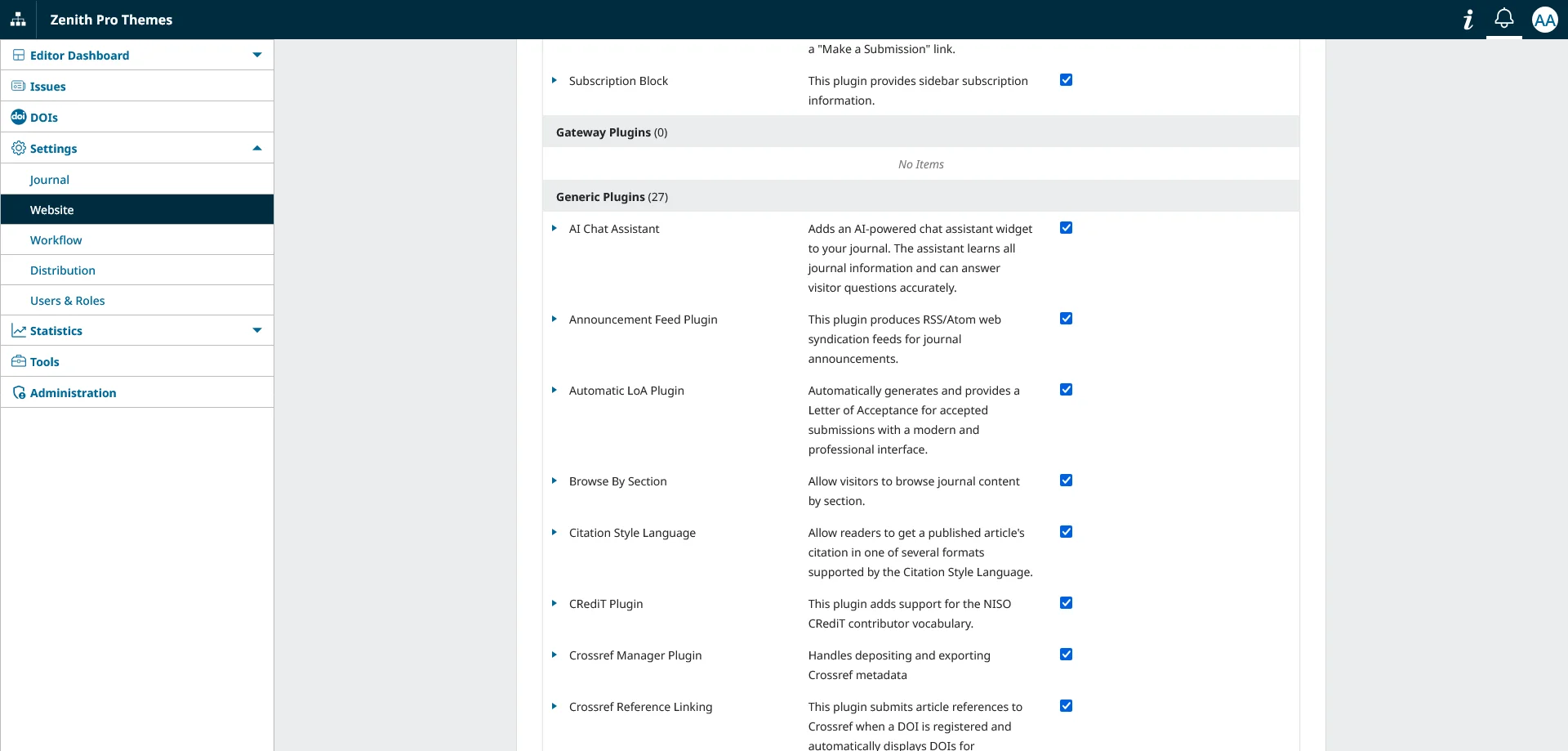The width and height of the screenshot is (1568, 751).
Task: Select Website settings item
Action: 137,209
